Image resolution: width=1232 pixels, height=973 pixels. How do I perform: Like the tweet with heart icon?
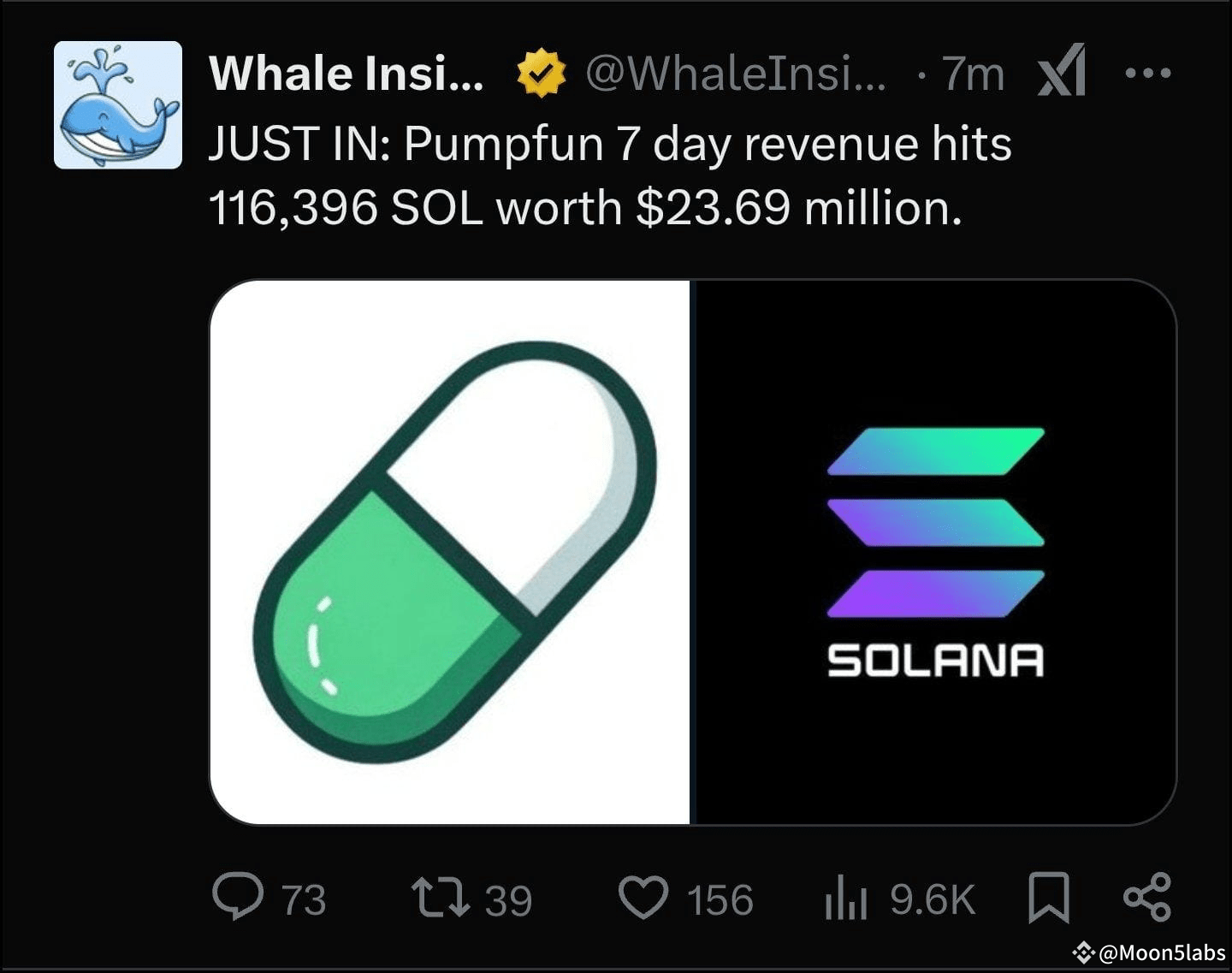click(643, 899)
